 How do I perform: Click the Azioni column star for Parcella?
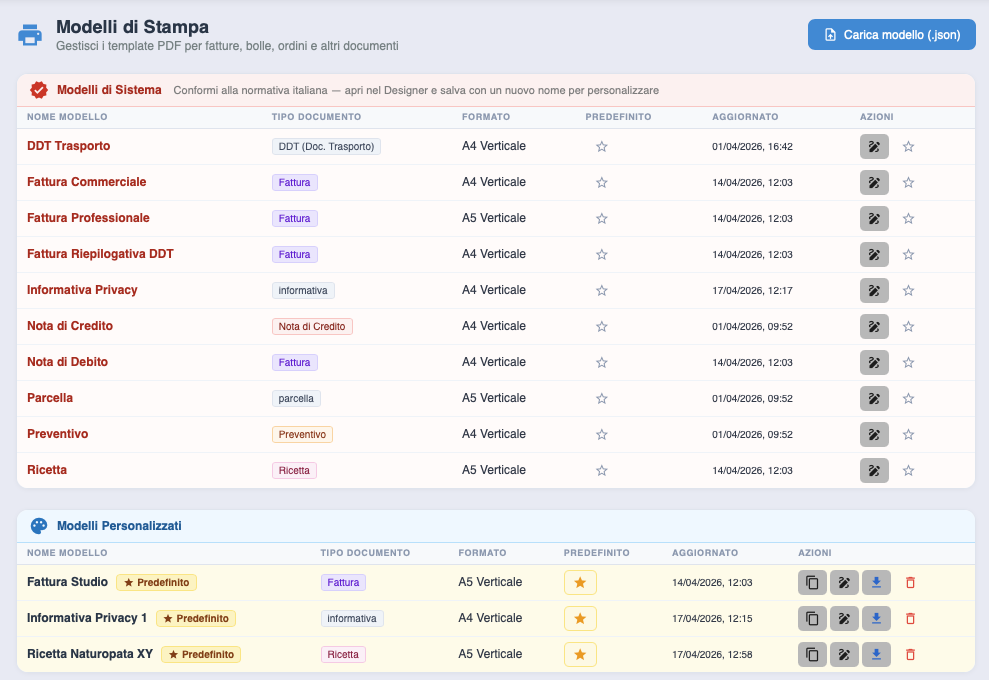pyautogui.click(x=908, y=399)
